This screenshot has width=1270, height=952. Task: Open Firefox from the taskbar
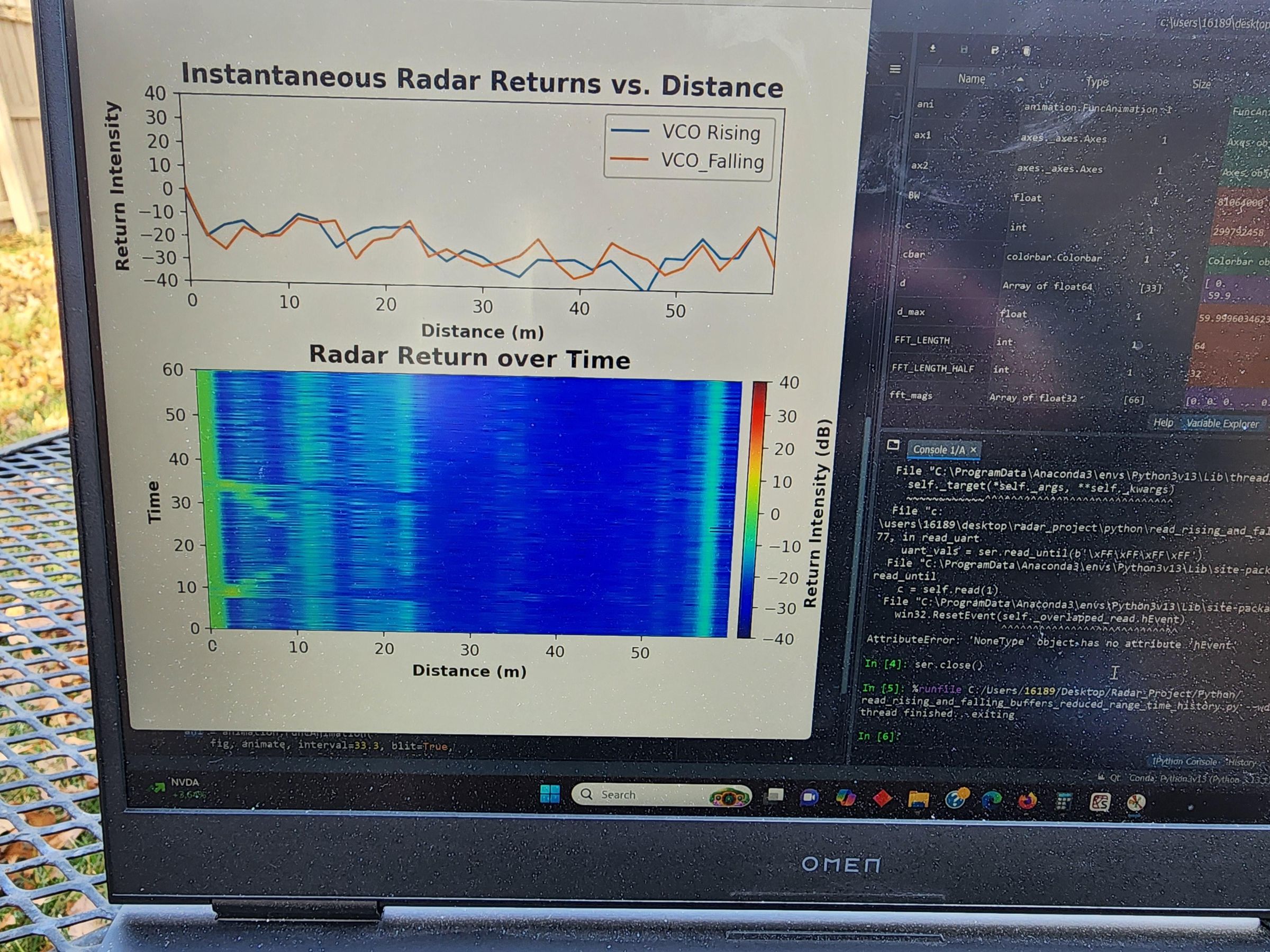[1028, 801]
